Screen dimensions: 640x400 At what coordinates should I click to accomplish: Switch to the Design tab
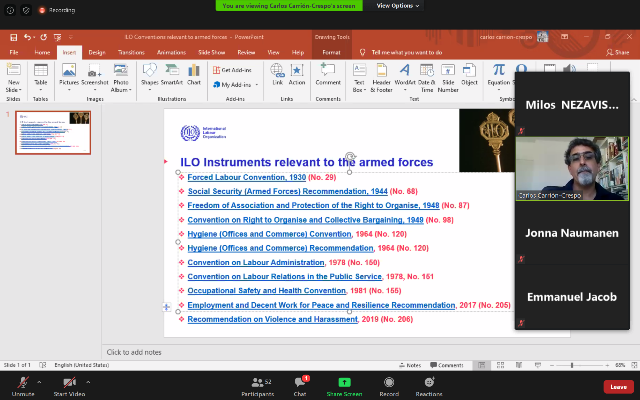click(x=97, y=52)
